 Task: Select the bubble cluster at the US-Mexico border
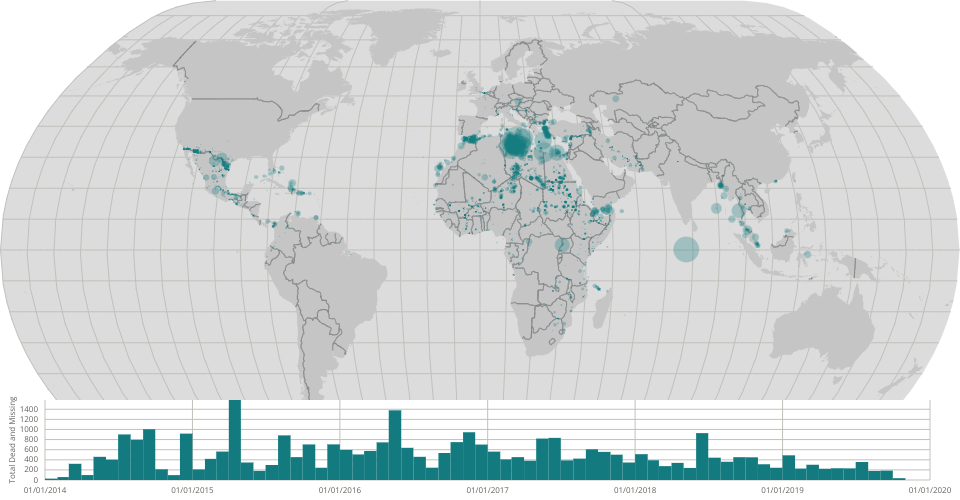[x=220, y=160]
